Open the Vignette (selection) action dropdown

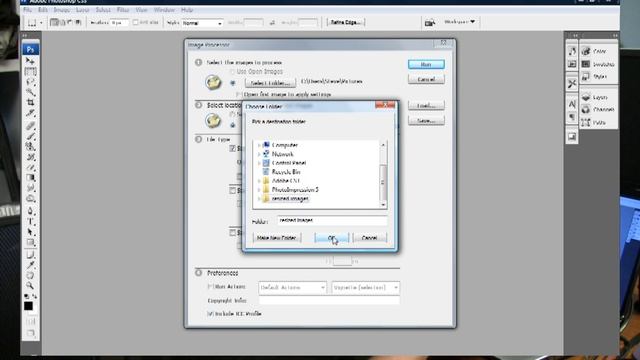pyautogui.click(x=366, y=287)
